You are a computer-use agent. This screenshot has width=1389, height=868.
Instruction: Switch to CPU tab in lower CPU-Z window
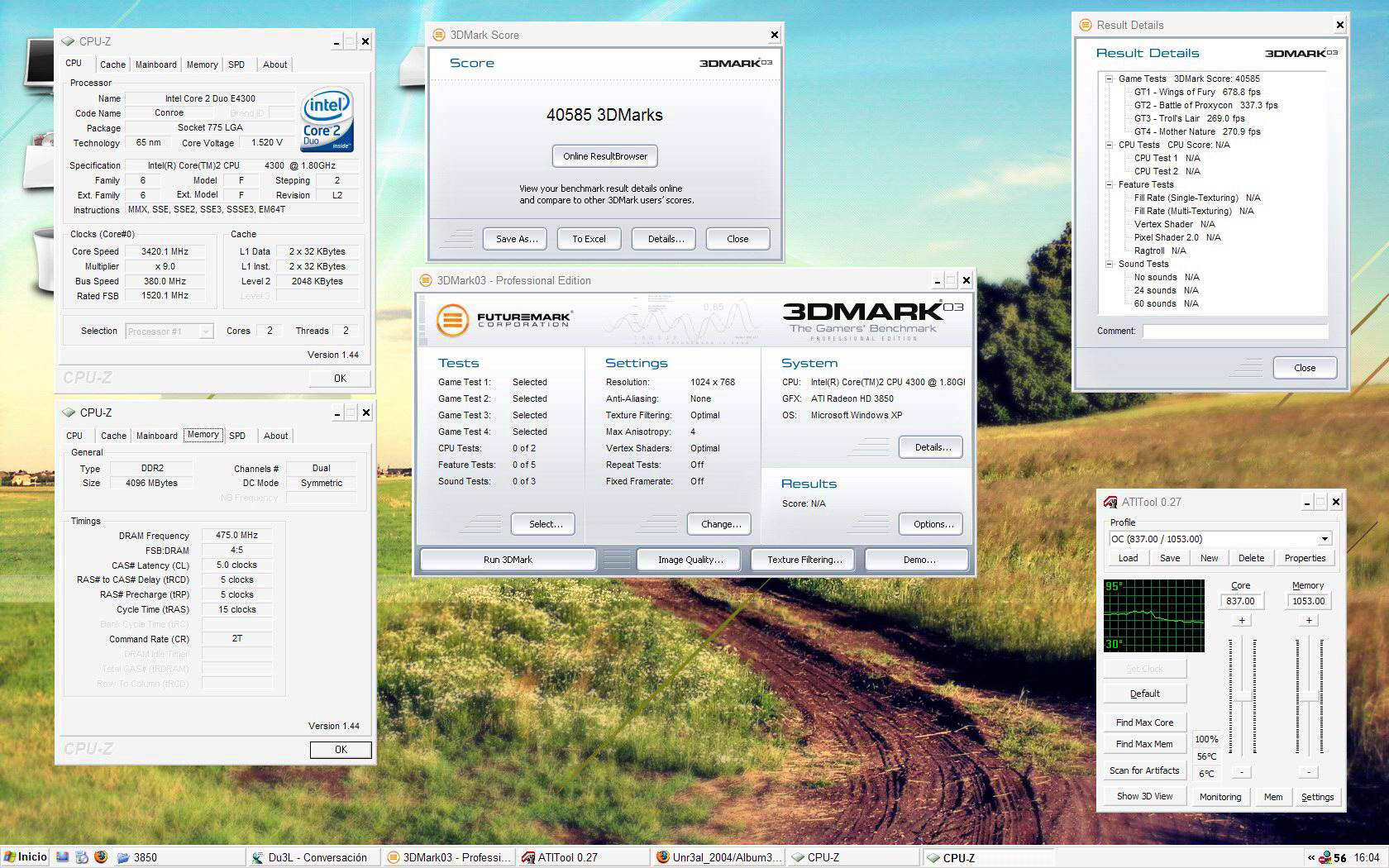74,436
